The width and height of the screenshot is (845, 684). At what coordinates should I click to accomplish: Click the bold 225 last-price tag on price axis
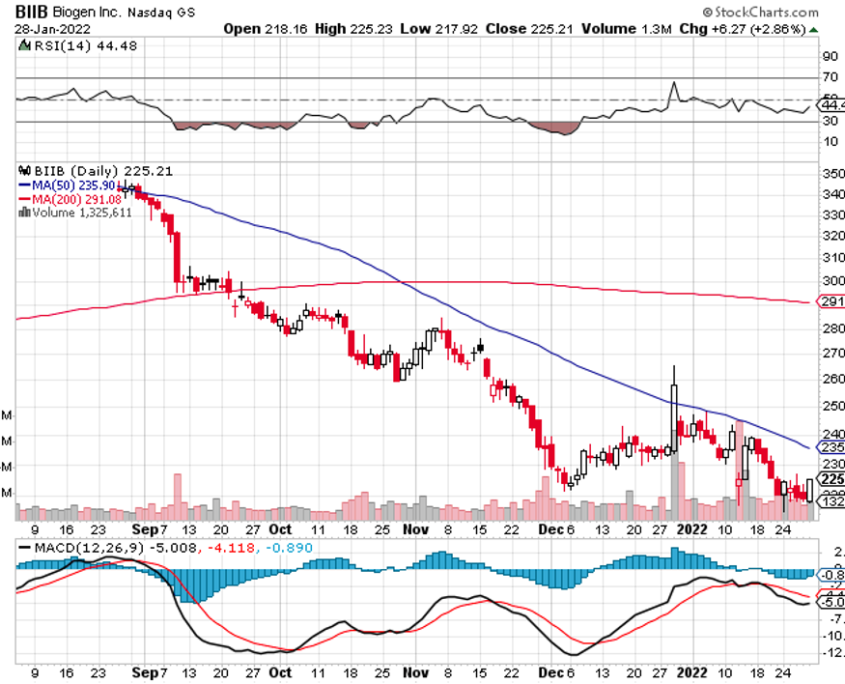click(832, 479)
